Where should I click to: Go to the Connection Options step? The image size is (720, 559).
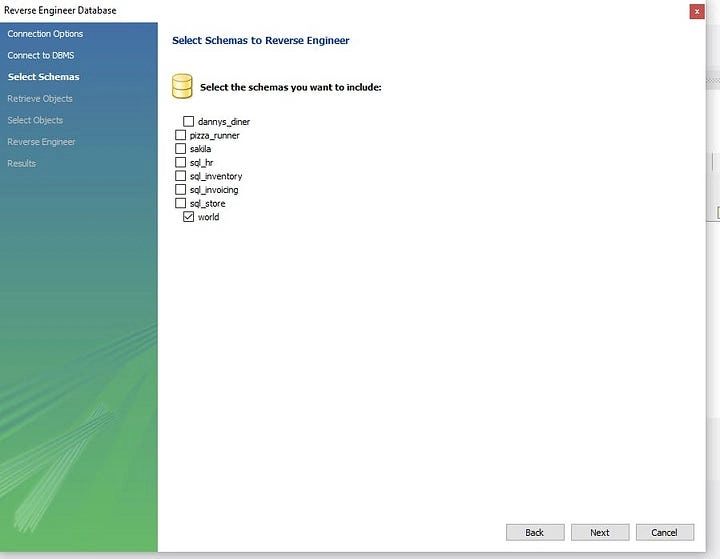pos(45,34)
